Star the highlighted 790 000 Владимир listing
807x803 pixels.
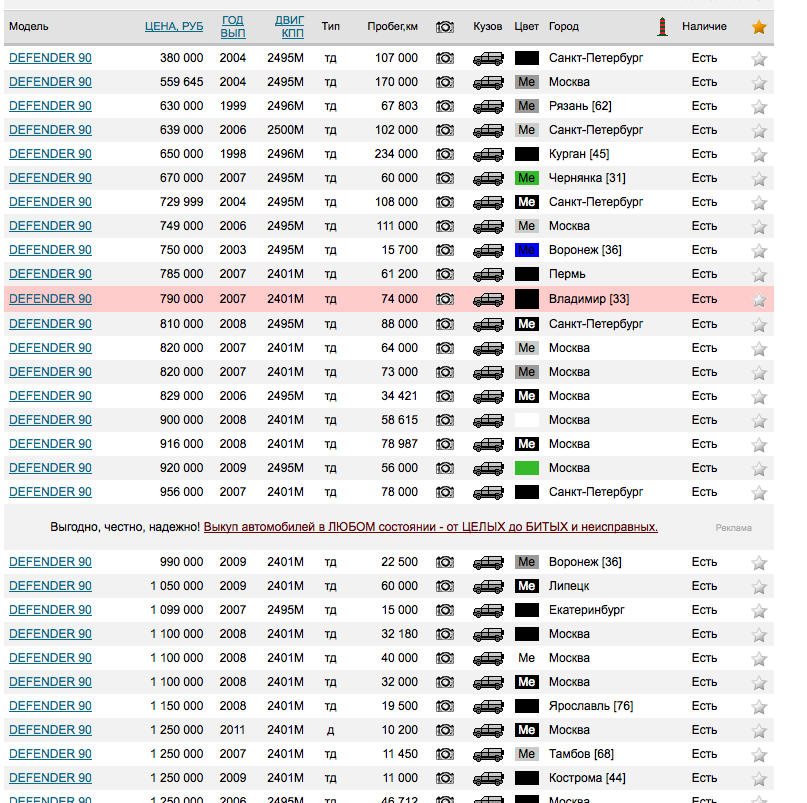759,300
